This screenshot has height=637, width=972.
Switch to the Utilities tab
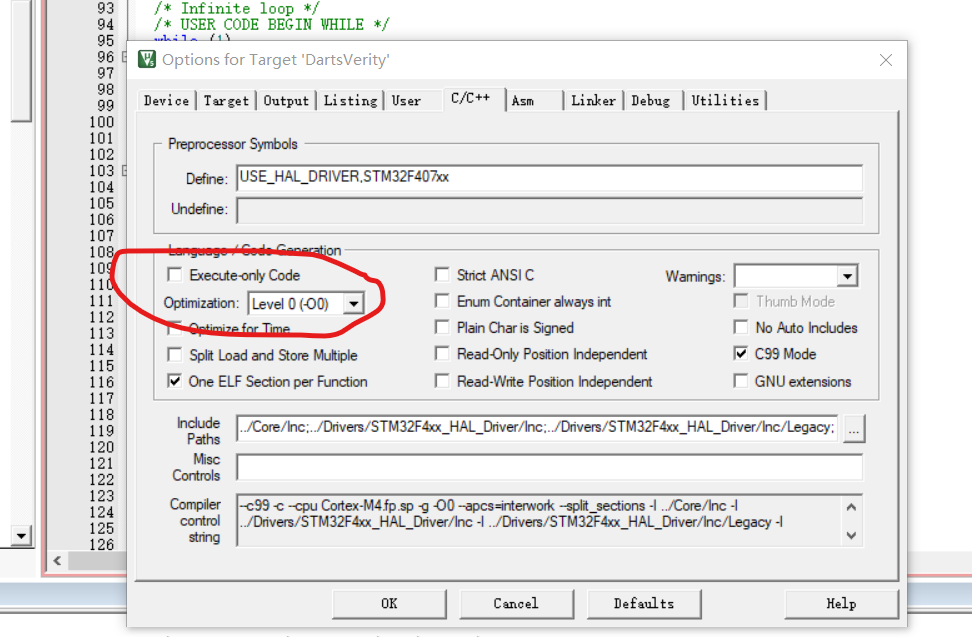tap(725, 100)
